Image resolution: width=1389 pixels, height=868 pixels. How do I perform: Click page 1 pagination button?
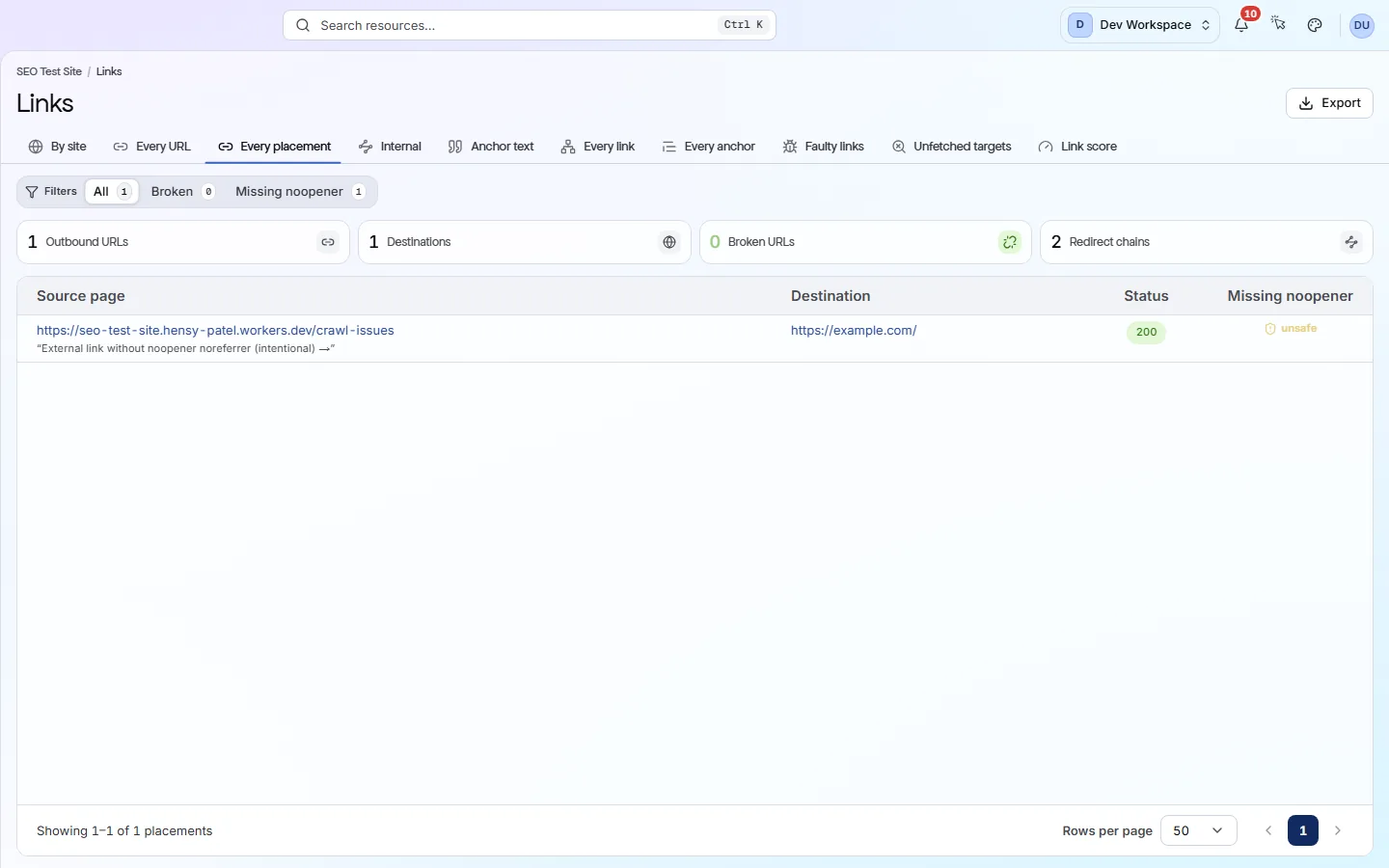1303,830
